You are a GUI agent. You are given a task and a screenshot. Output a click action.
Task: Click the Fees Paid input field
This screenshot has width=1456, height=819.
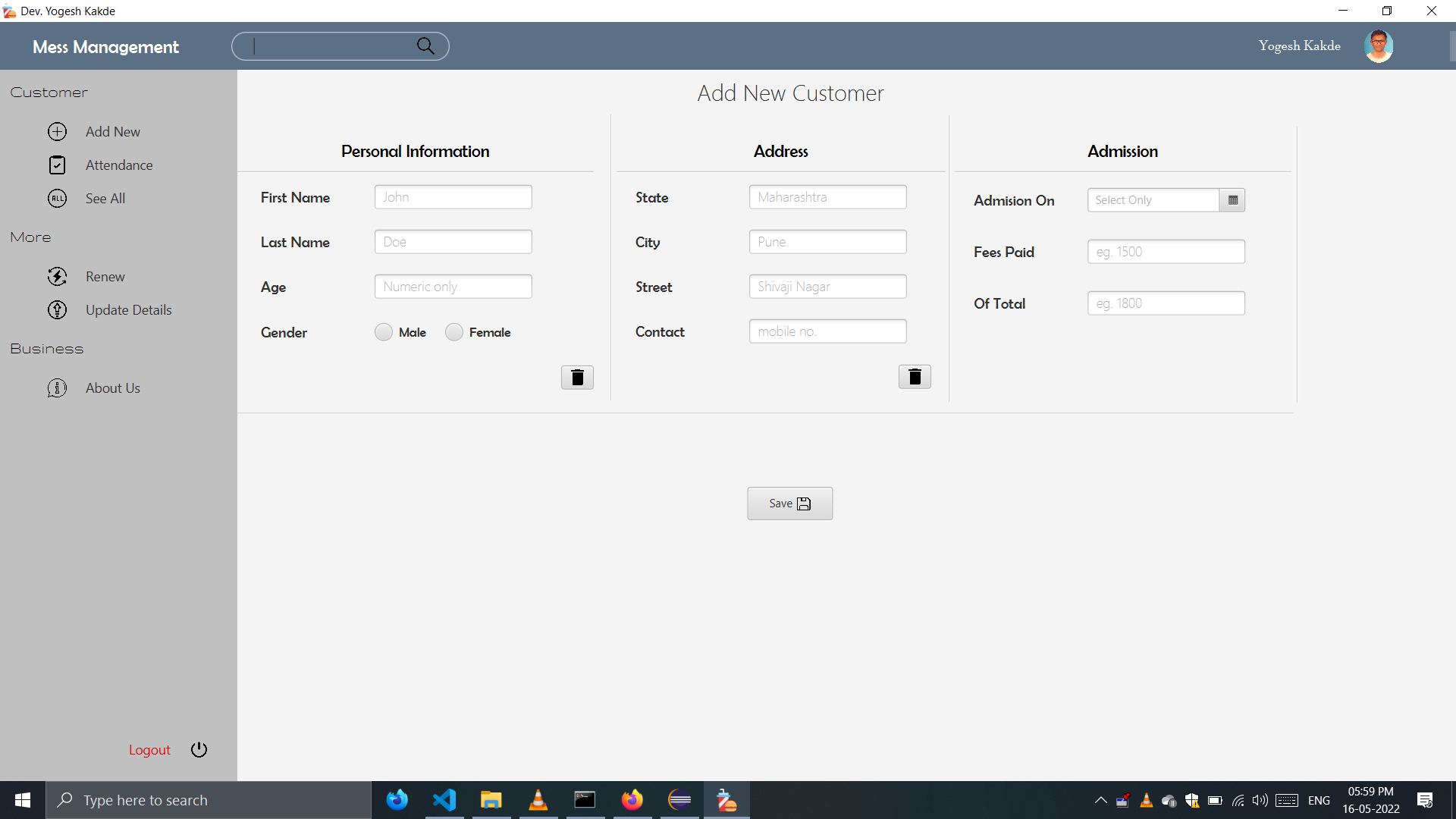(x=1166, y=251)
